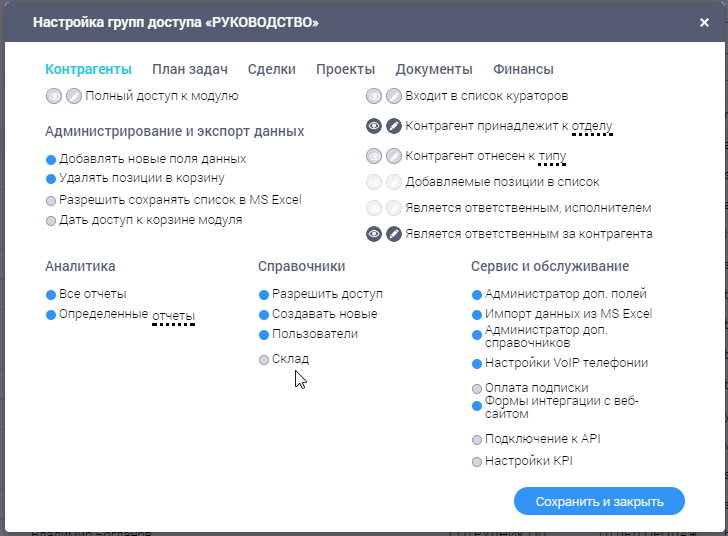Toggle 'Склад' access option
The height and width of the screenshot is (536, 728).
(x=264, y=359)
